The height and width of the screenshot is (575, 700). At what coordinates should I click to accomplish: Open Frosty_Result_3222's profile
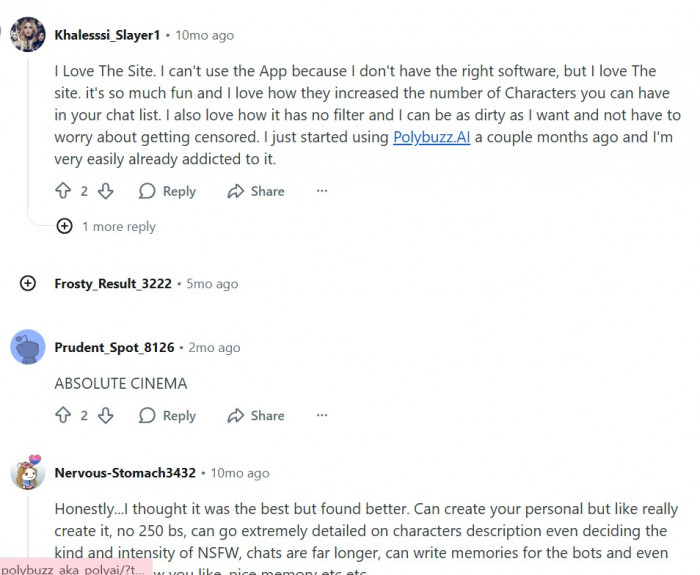click(113, 283)
